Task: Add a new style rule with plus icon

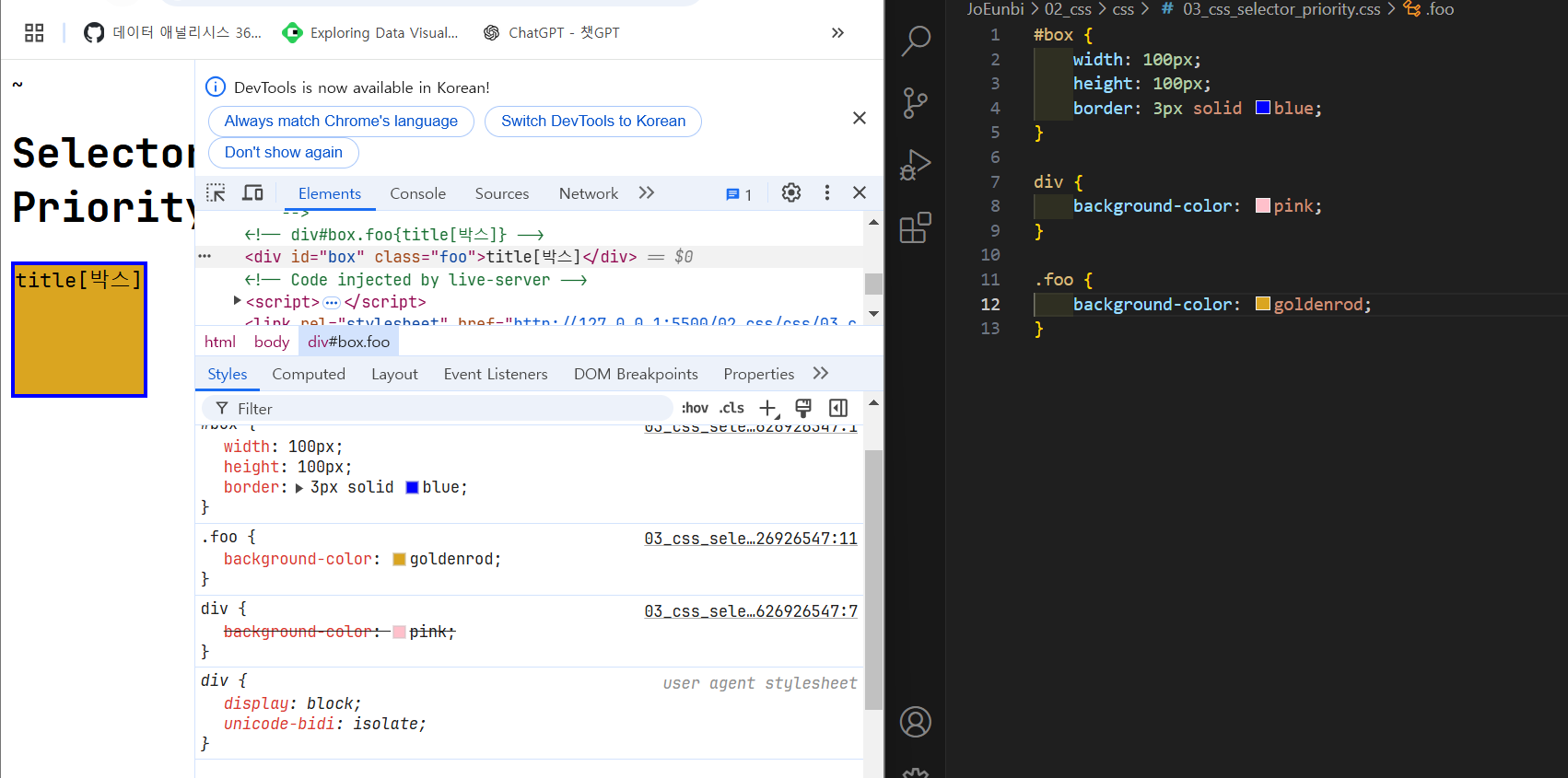Action: [x=768, y=409]
